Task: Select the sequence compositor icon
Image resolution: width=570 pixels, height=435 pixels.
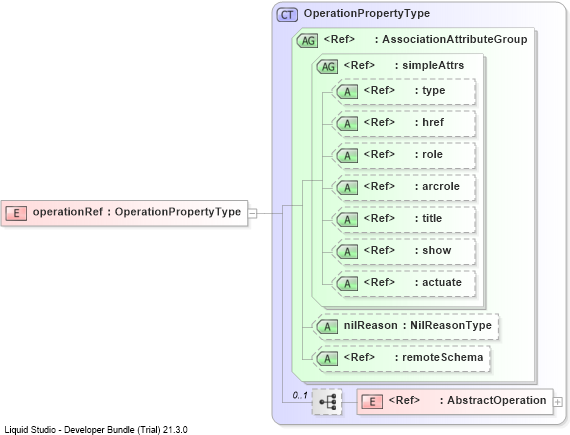Action: coord(327,402)
